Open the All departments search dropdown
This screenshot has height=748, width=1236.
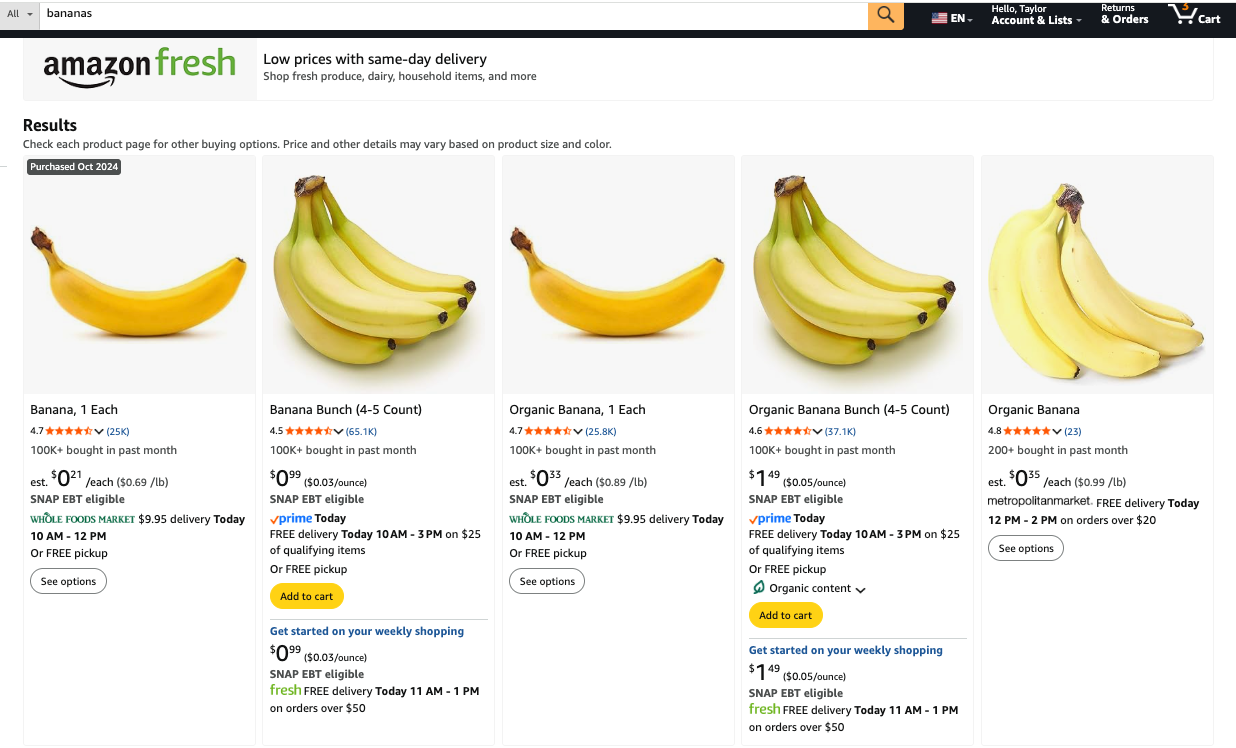tap(20, 14)
